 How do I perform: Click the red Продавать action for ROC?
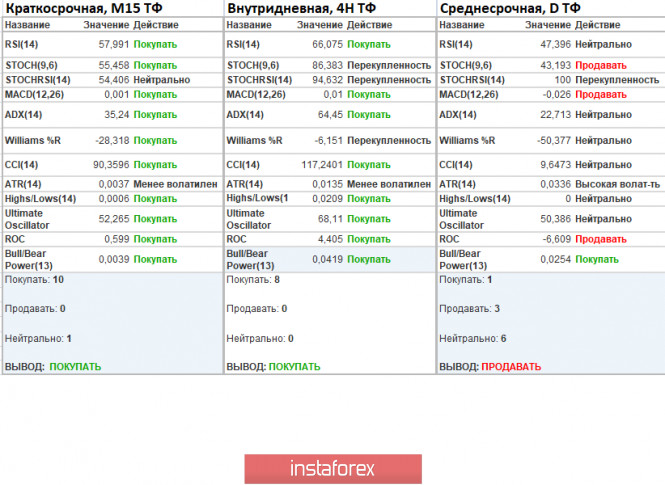(x=601, y=240)
